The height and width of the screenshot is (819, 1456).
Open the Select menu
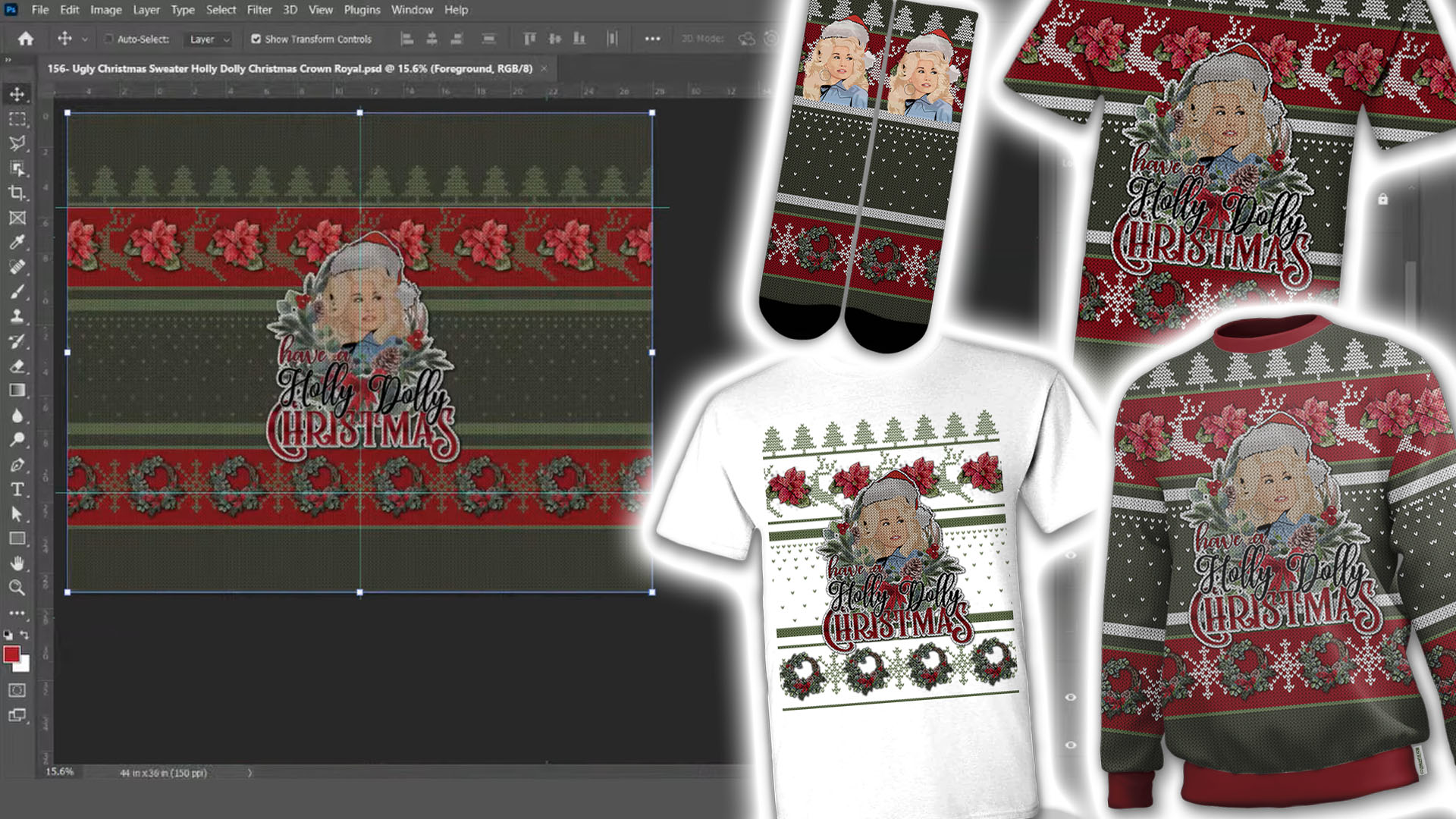pos(221,10)
